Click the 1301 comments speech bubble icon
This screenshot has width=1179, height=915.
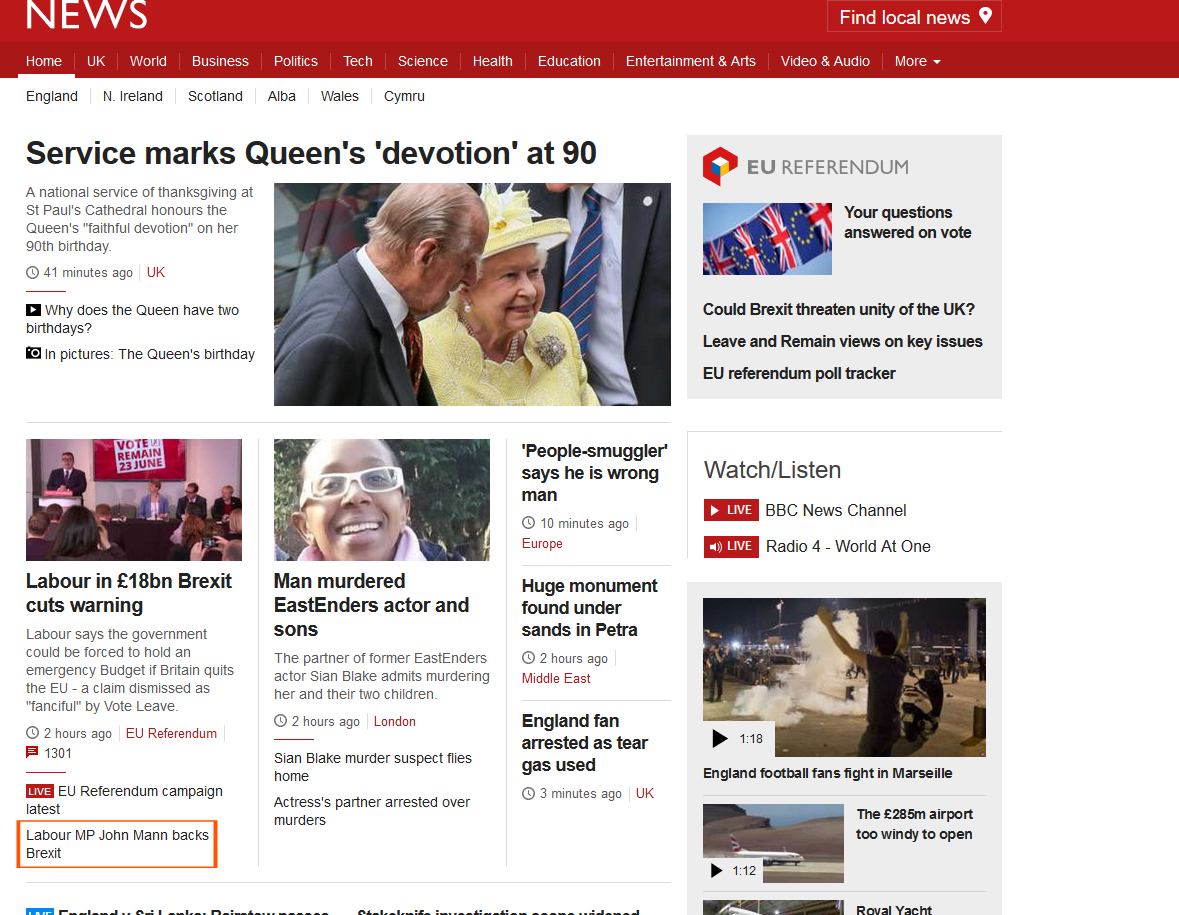click(x=32, y=752)
